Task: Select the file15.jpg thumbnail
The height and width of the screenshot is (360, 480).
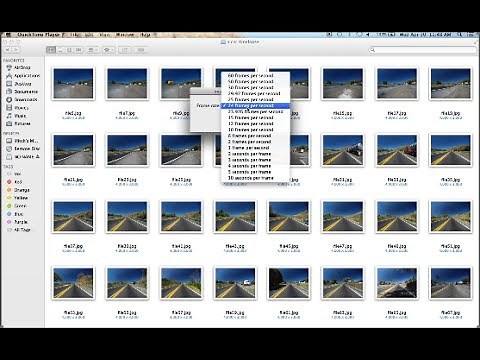Action: (343, 83)
